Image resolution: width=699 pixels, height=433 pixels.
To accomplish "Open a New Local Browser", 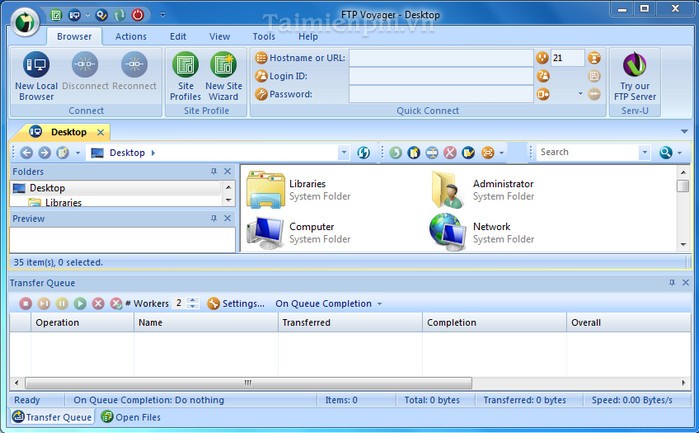I will click(36, 75).
